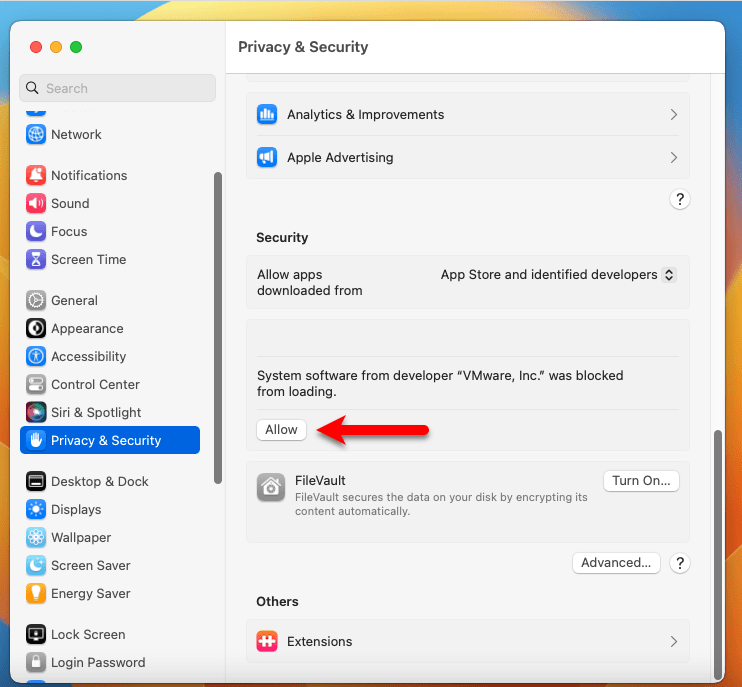This screenshot has width=742, height=687.
Task: Open the Wallpaper flower icon
Action: click(x=36, y=537)
